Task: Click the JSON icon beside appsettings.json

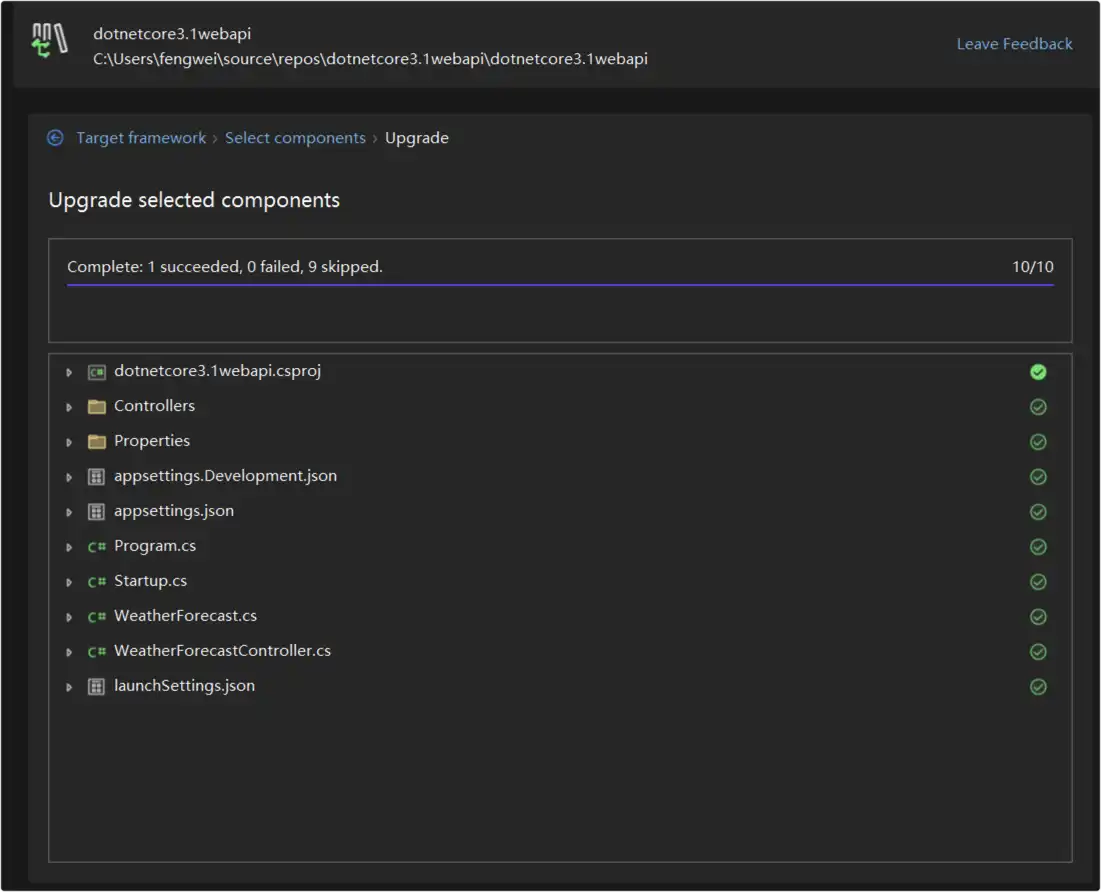Action: pos(96,511)
